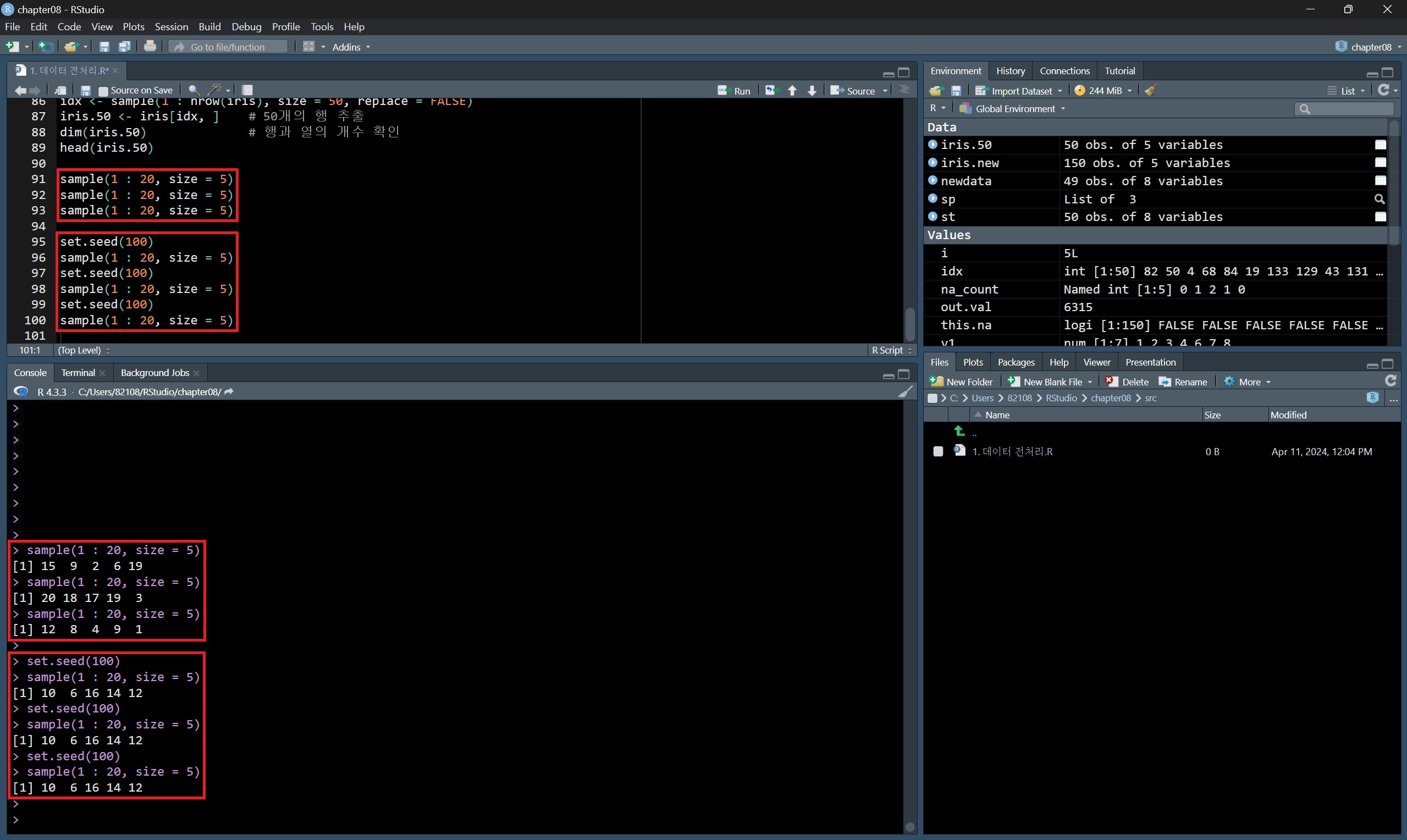View the iris.50 data table icon

(x=1381, y=145)
